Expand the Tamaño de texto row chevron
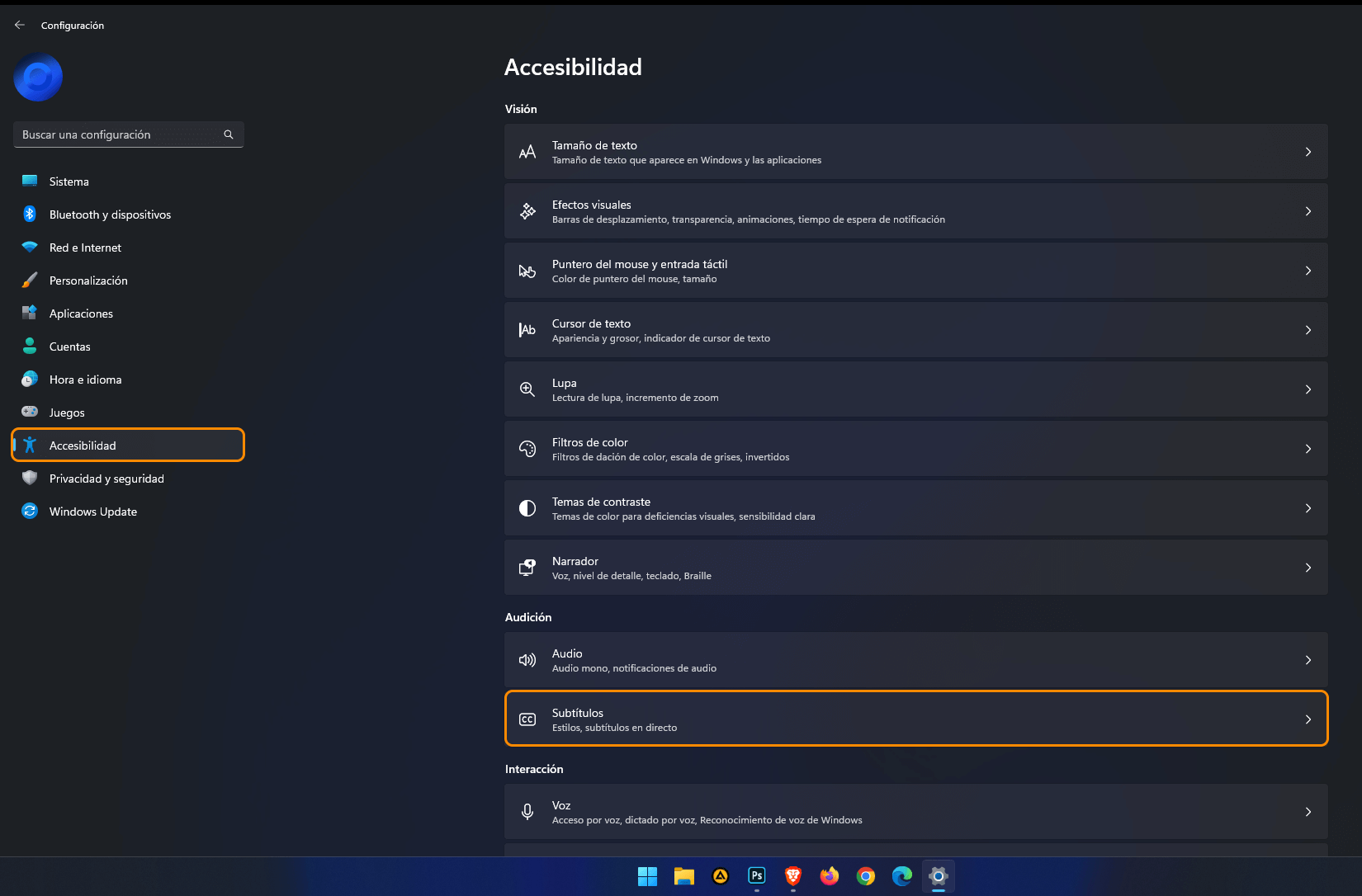 coord(1308,152)
